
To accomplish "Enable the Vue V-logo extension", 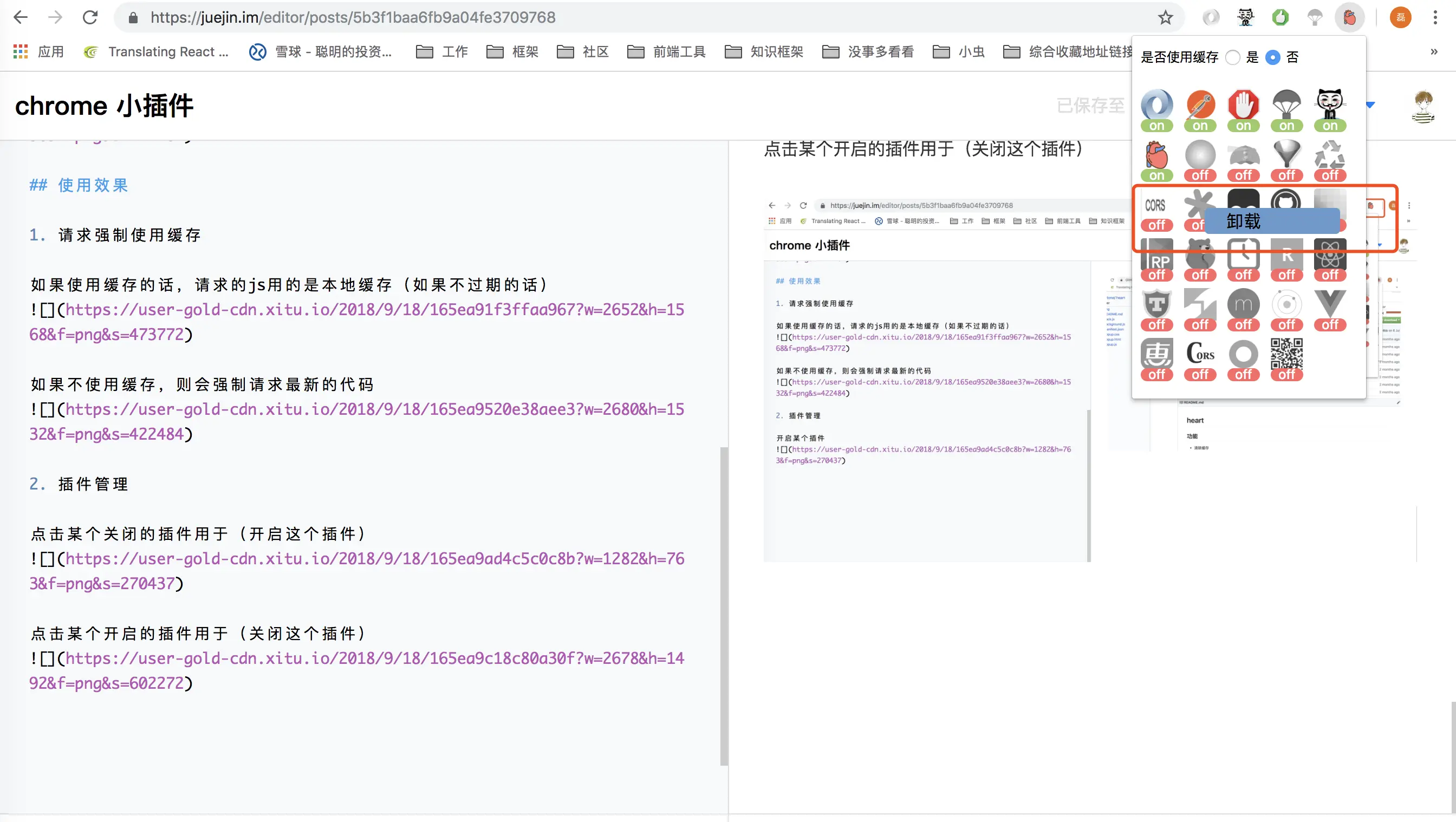I will pyautogui.click(x=1329, y=305).
